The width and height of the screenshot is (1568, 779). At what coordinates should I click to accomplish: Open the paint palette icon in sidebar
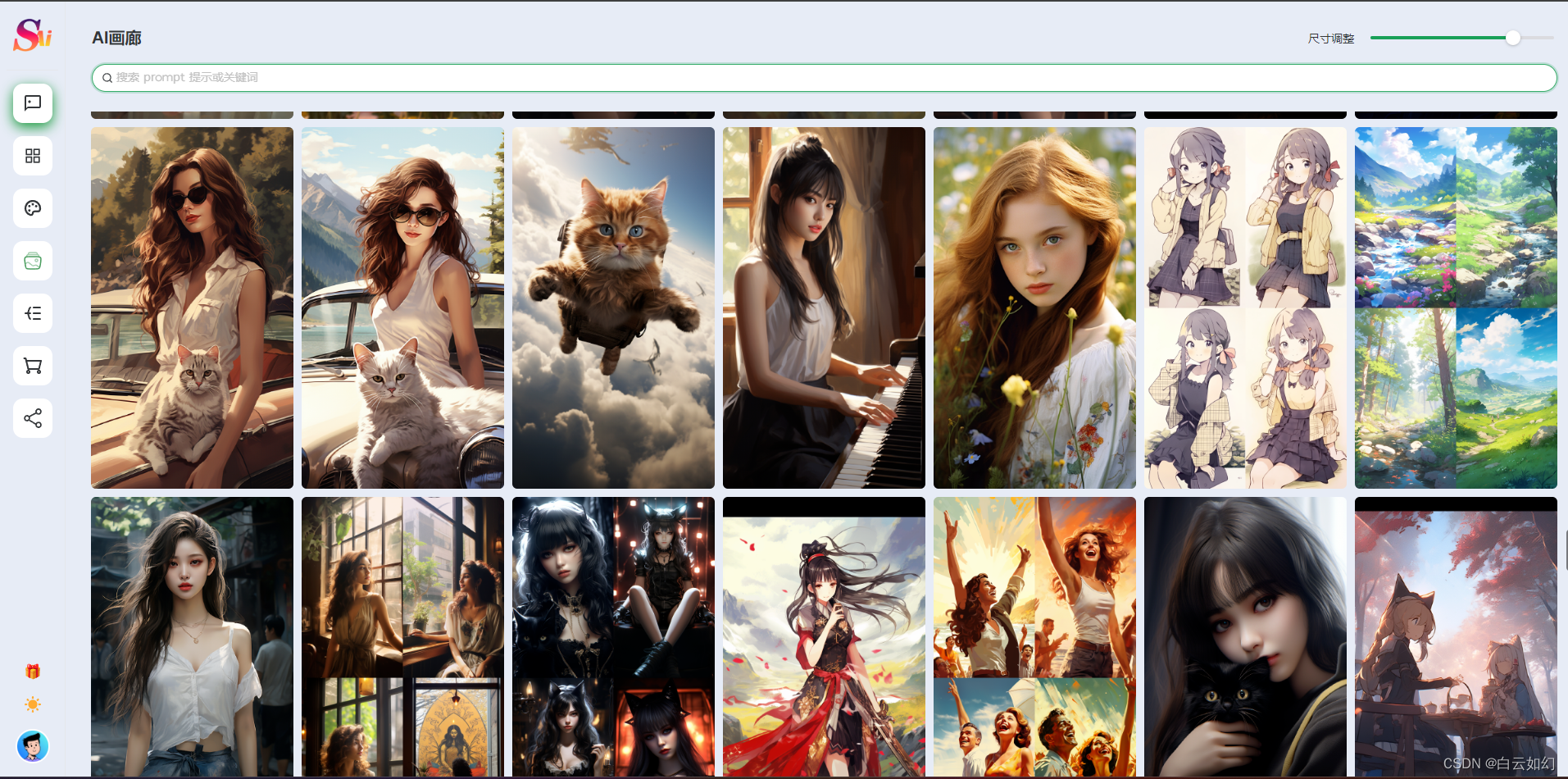[x=33, y=208]
